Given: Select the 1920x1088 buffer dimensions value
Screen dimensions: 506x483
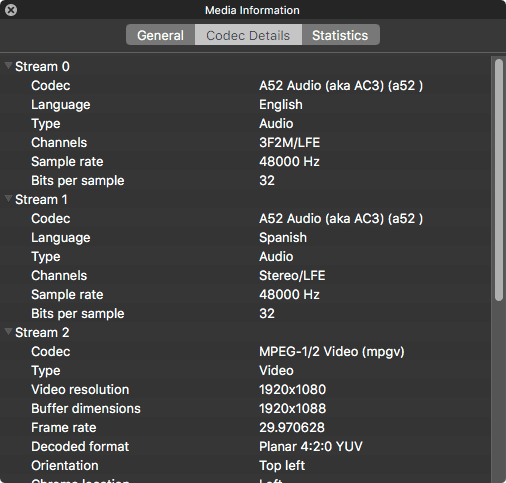Looking at the screenshot, I should (x=292, y=409).
